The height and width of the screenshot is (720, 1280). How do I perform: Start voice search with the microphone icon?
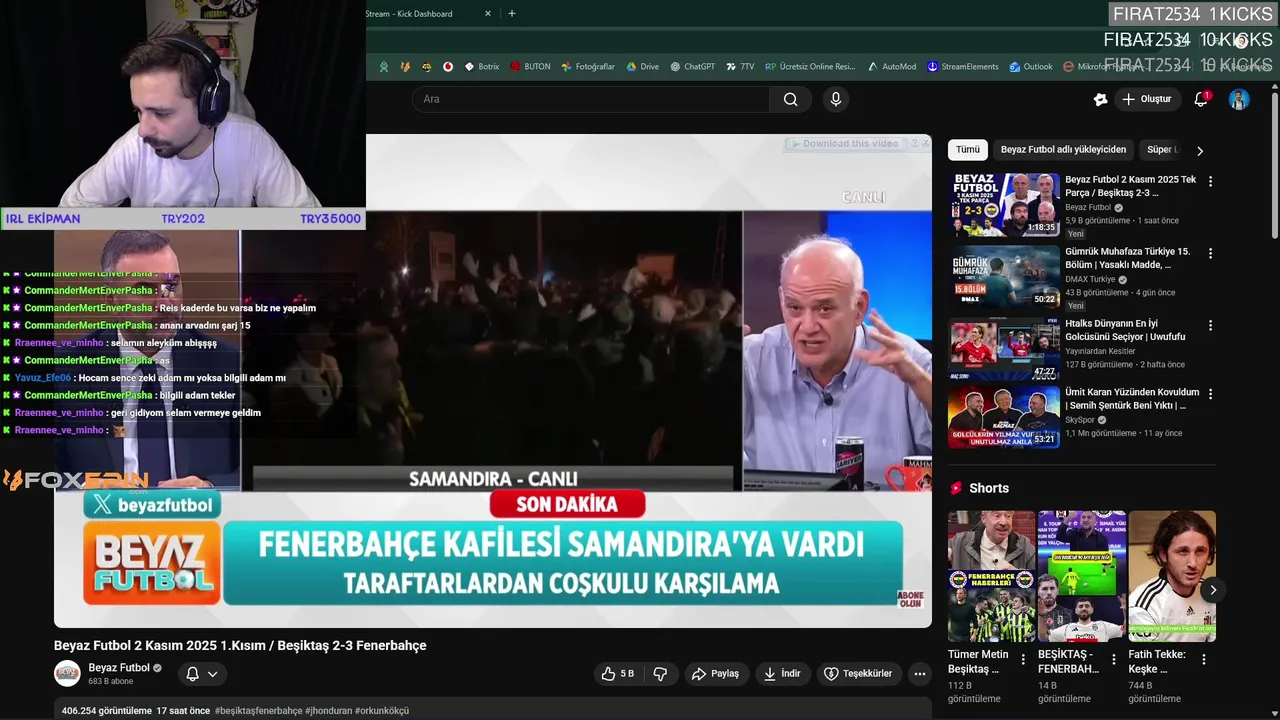click(x=836, y=99)
